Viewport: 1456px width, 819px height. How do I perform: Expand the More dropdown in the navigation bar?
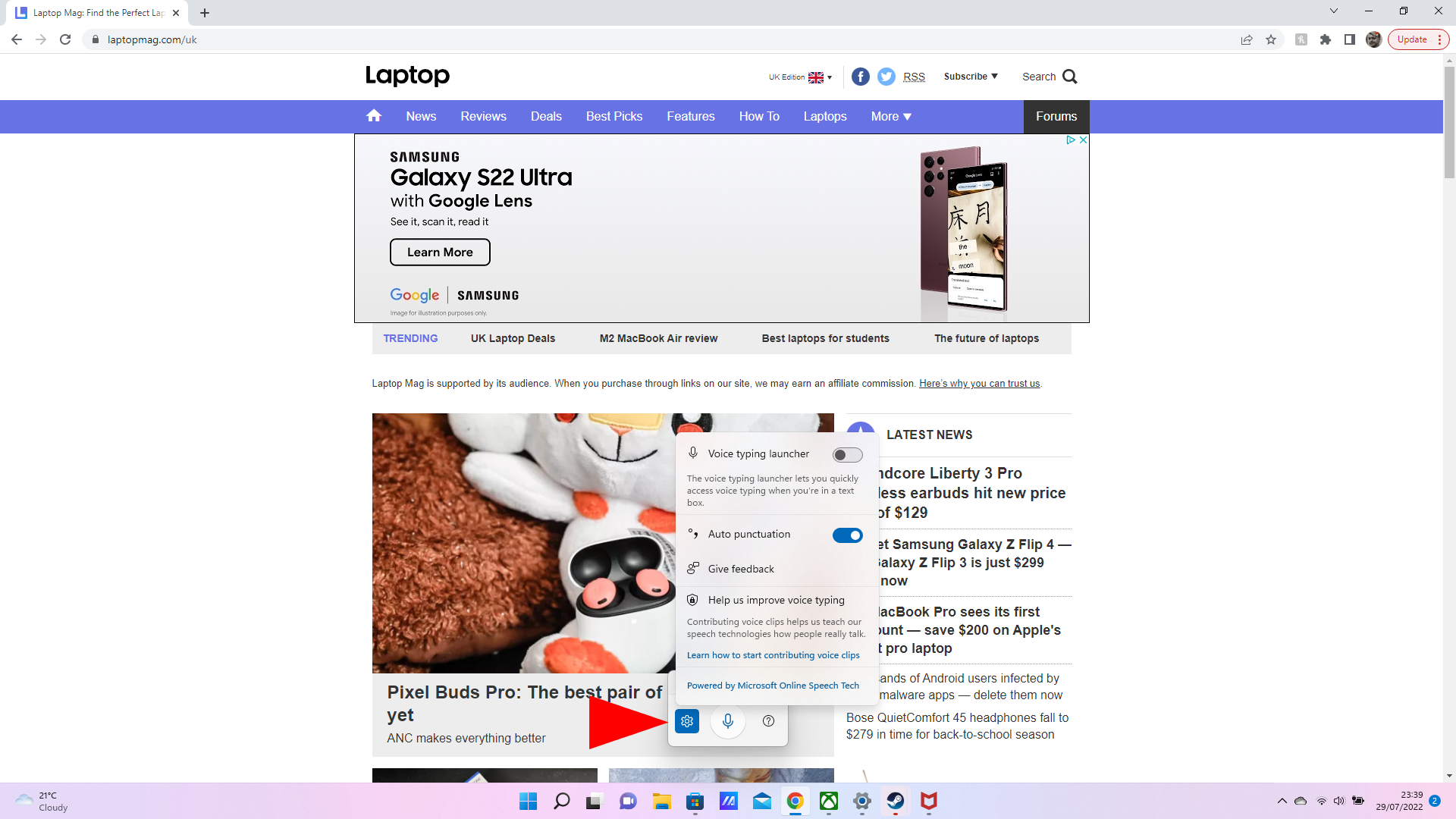point(890,116)
